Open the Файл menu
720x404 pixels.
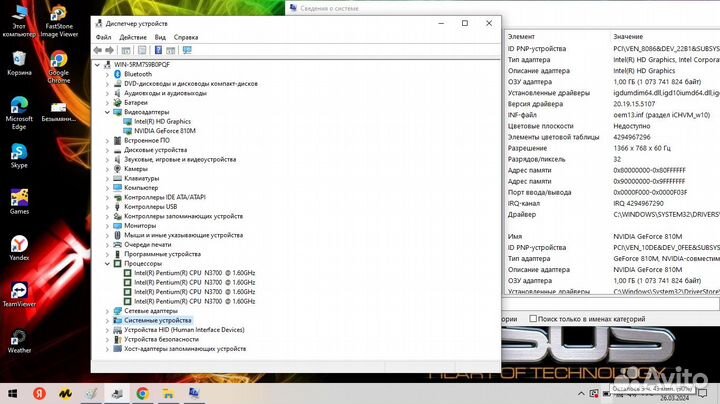(103, 37)
